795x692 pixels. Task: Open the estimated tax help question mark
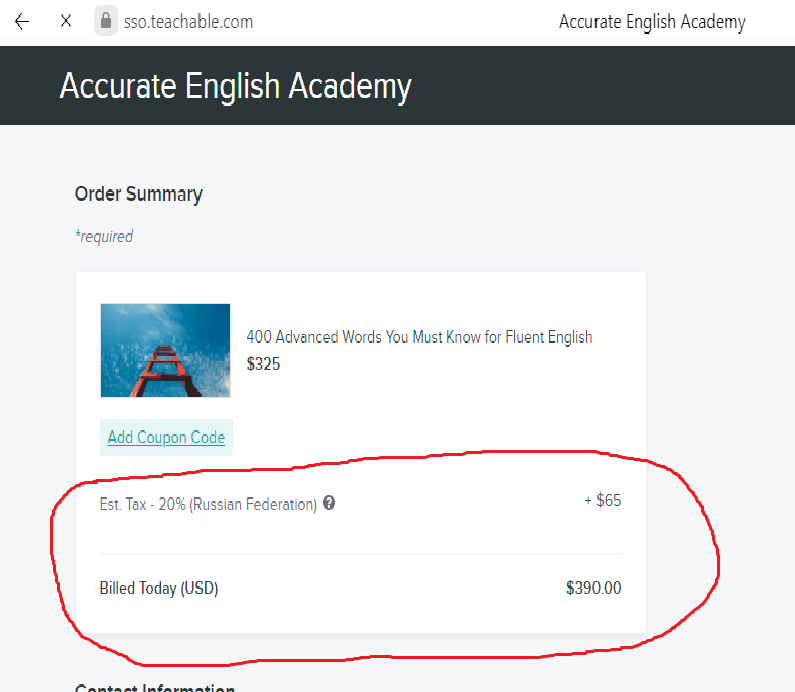329,504
